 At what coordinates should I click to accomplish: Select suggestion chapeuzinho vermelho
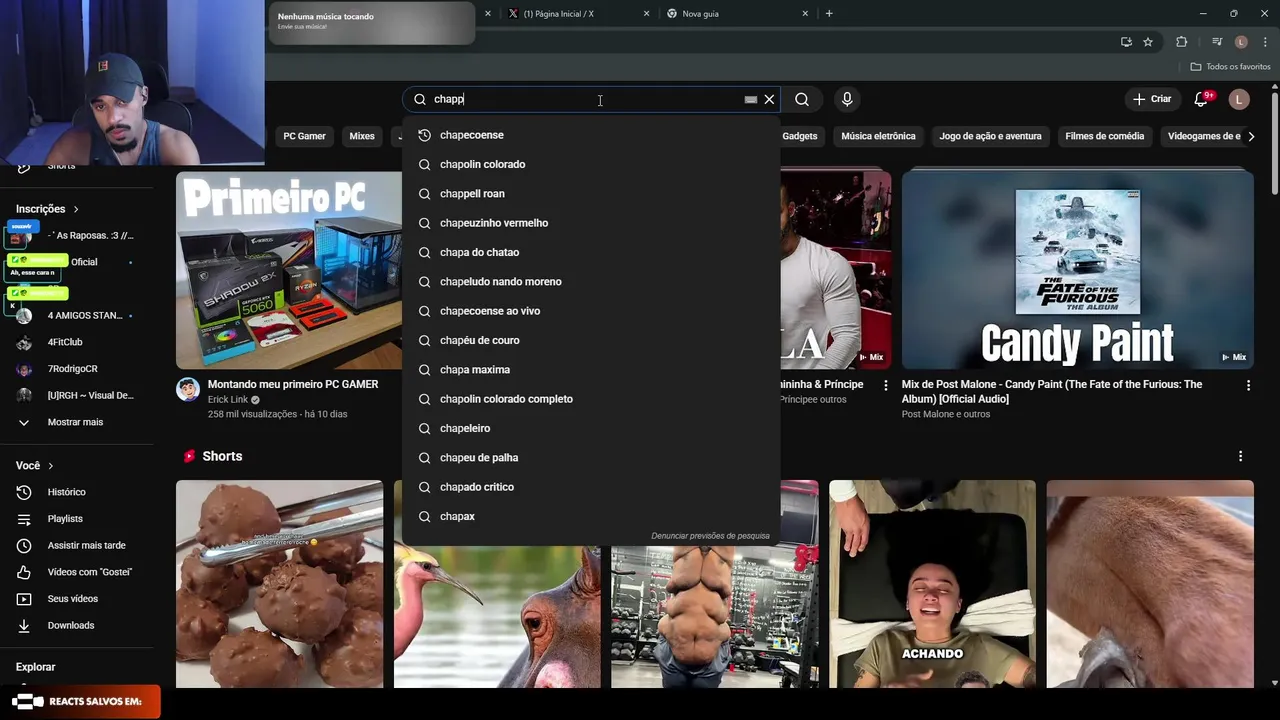(591, 223)
